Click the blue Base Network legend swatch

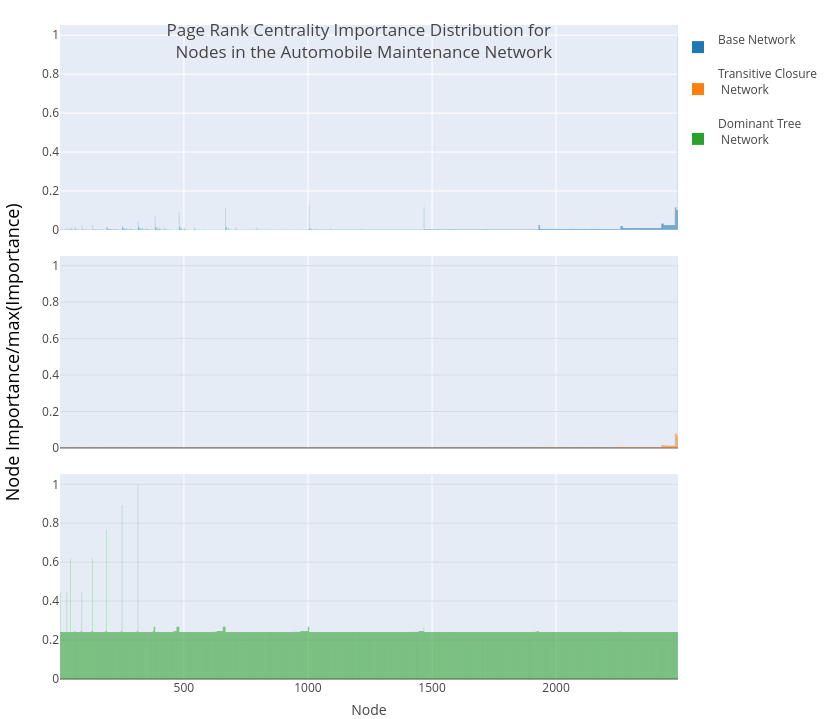click(x=698, y=46)
